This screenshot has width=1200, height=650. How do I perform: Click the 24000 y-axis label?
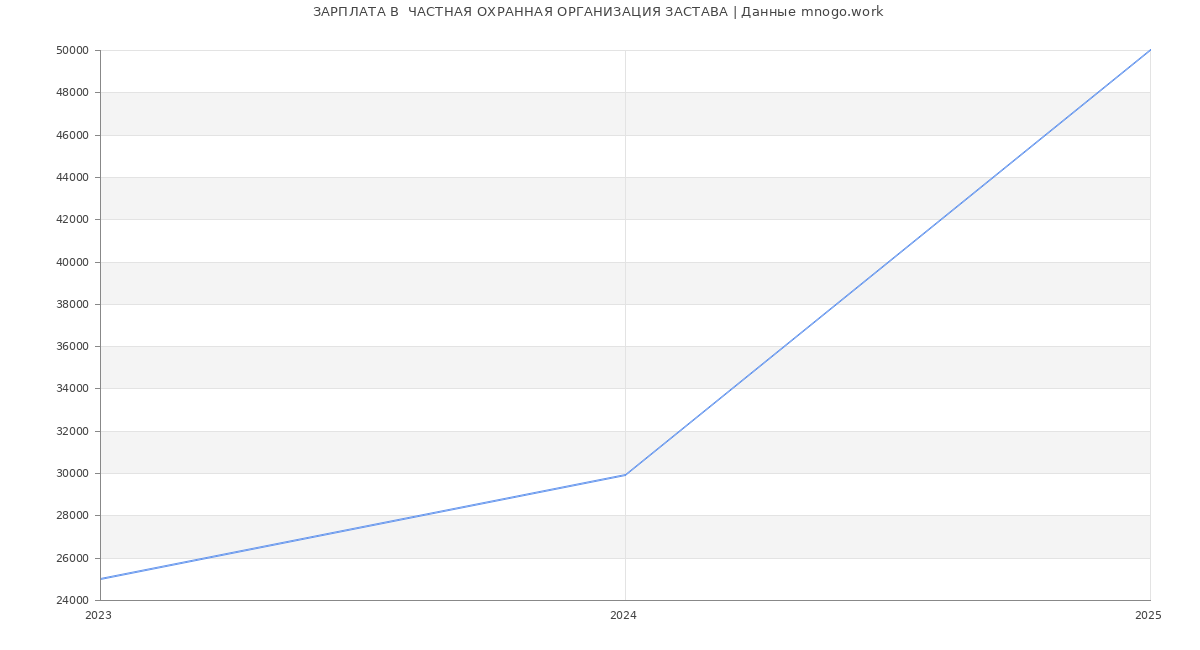pos(73,600)
